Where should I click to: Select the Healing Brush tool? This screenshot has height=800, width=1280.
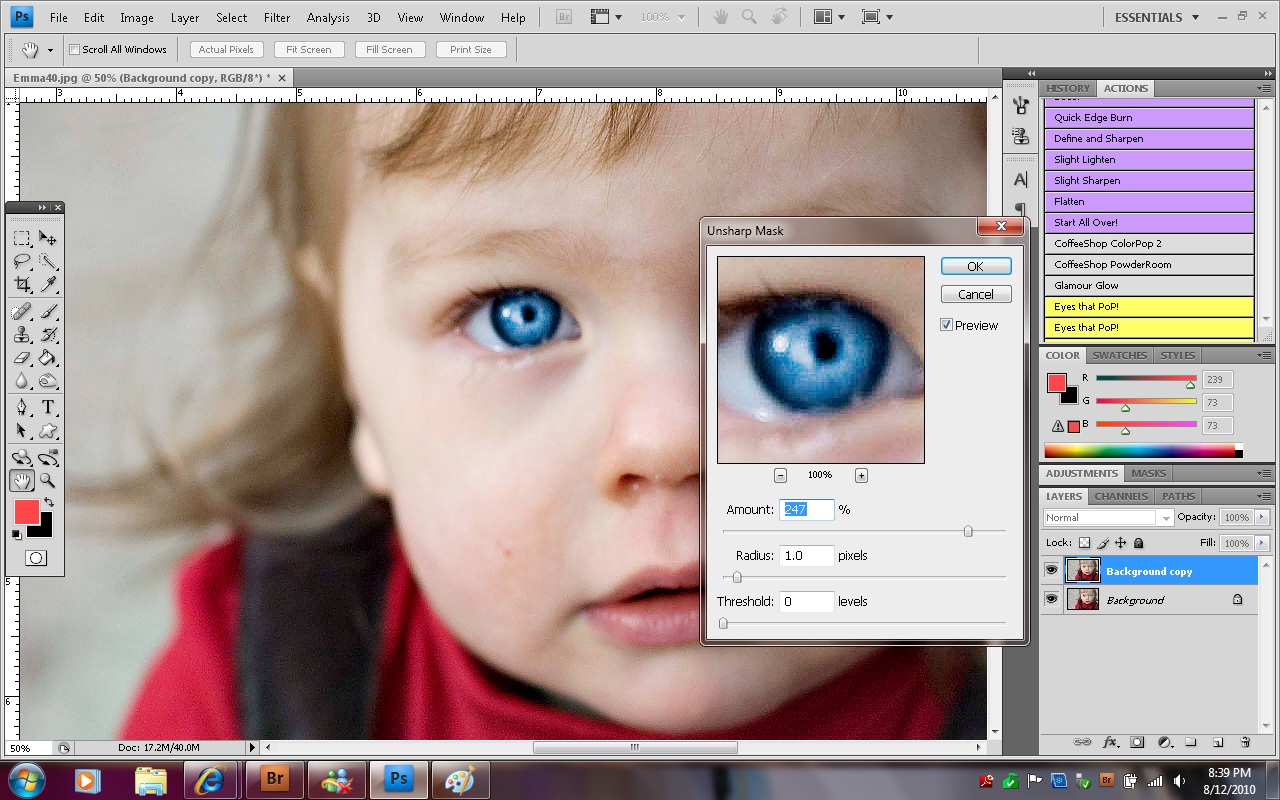22,311
